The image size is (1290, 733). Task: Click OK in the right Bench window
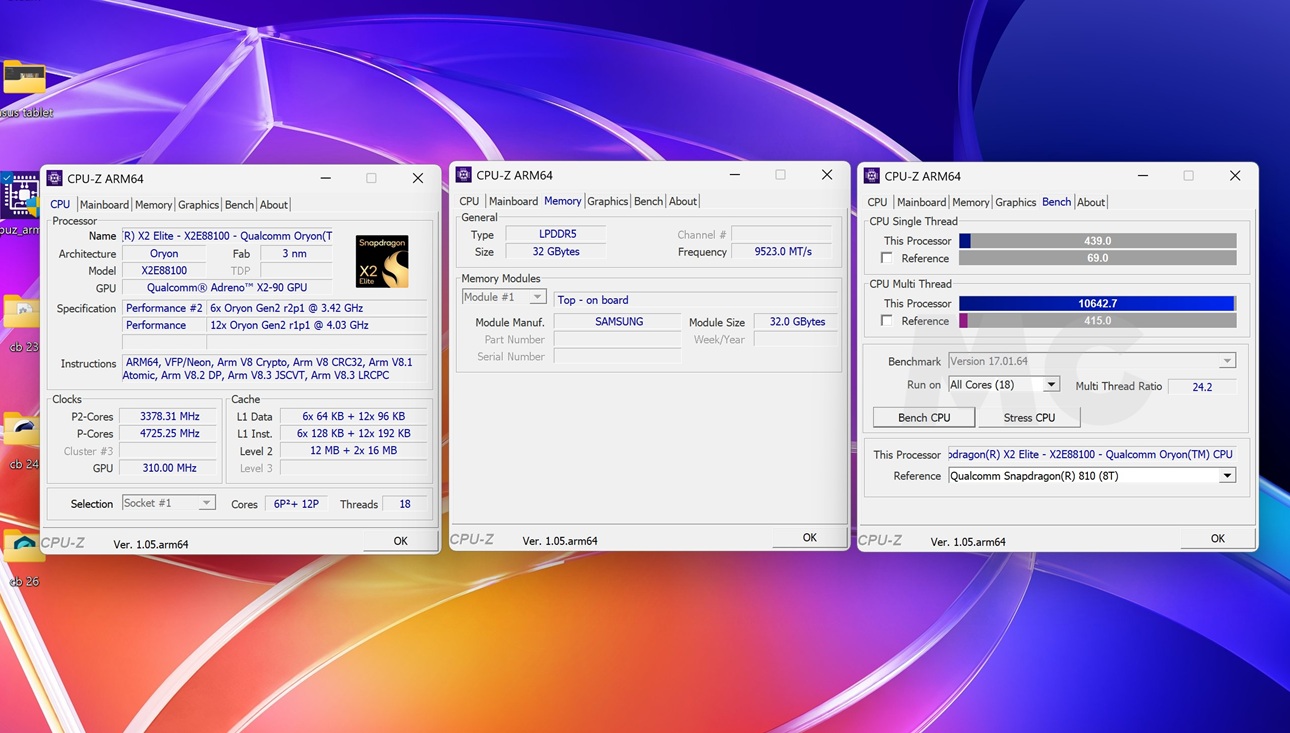point(1217,539)
